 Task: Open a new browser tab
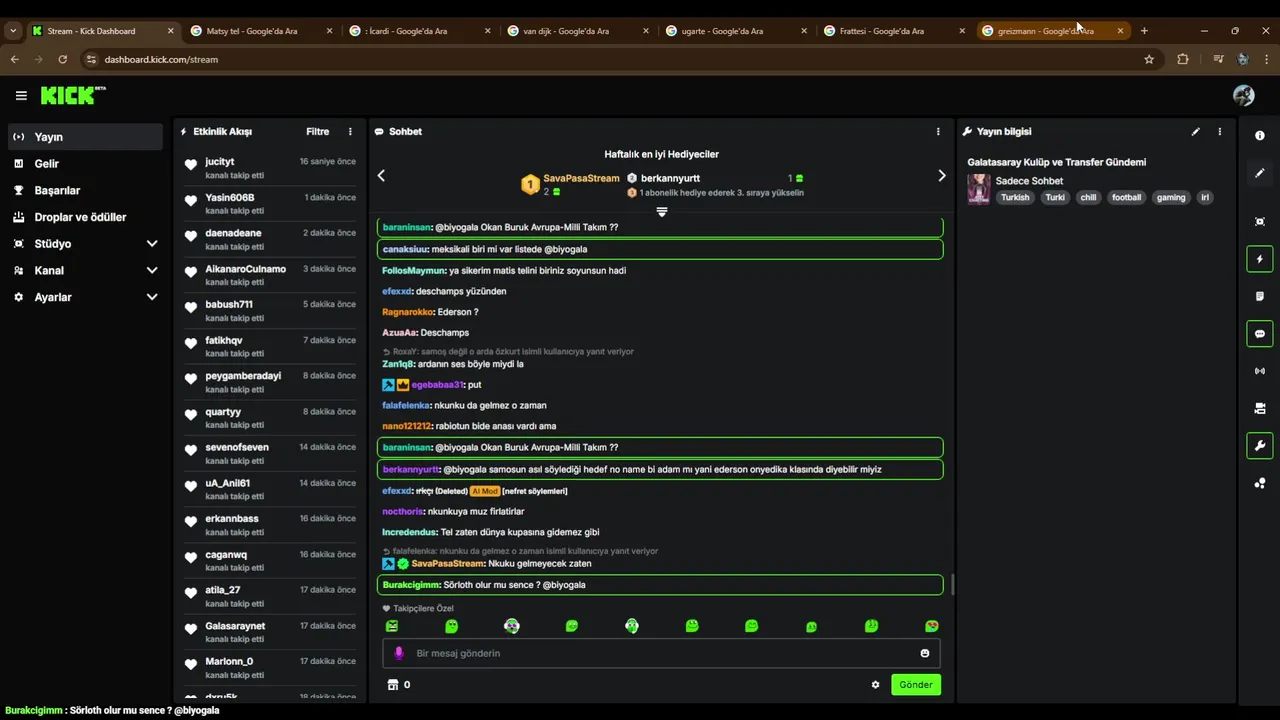click(1144, 31)
